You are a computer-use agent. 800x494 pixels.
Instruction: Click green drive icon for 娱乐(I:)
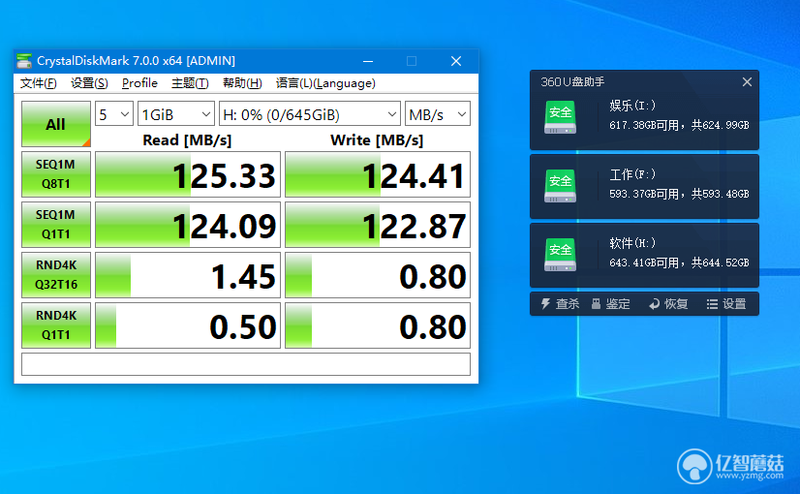(x=560, y=118)
